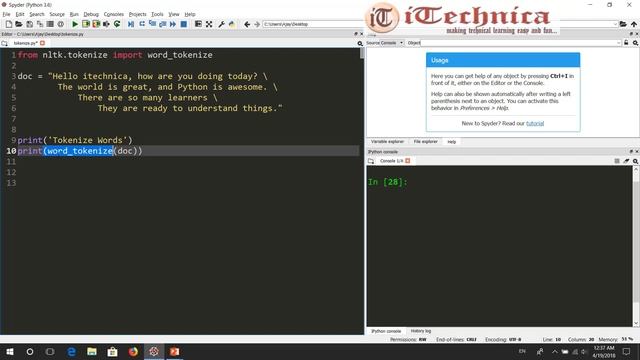This screenshot has height=360, width=640.
Task: Open Cortana search circle in taskbar
Action: click(30, 351)
